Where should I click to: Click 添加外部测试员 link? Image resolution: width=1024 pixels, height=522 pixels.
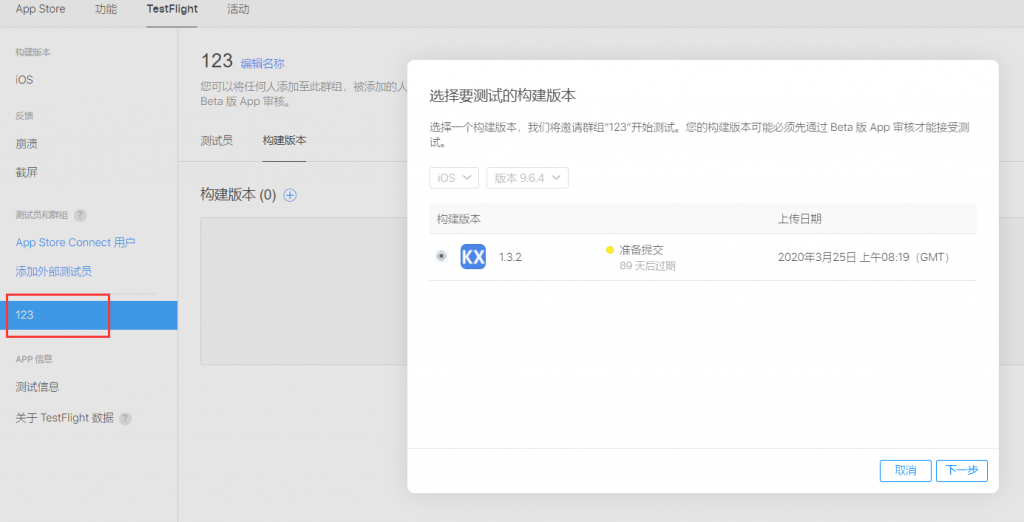[54, 271]
